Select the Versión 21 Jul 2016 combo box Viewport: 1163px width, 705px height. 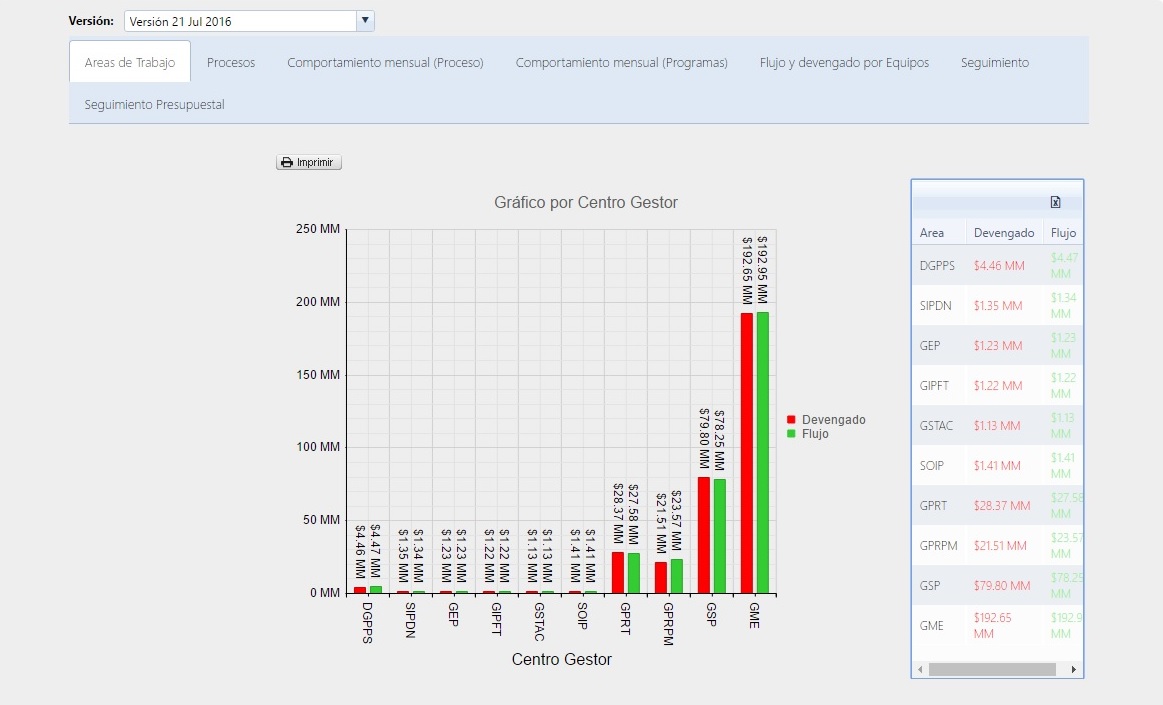[x=249, y=21]
